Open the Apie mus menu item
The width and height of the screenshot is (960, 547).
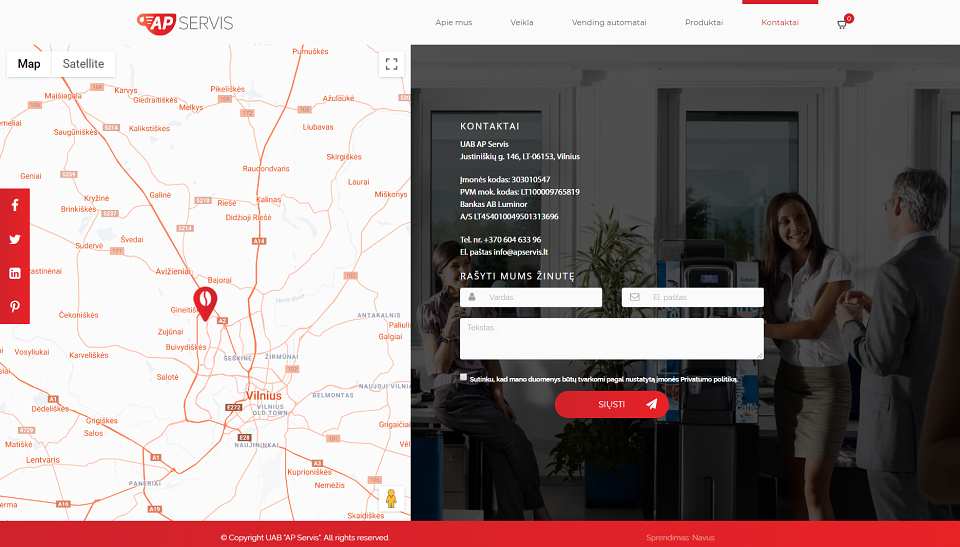tap(454, 23)
